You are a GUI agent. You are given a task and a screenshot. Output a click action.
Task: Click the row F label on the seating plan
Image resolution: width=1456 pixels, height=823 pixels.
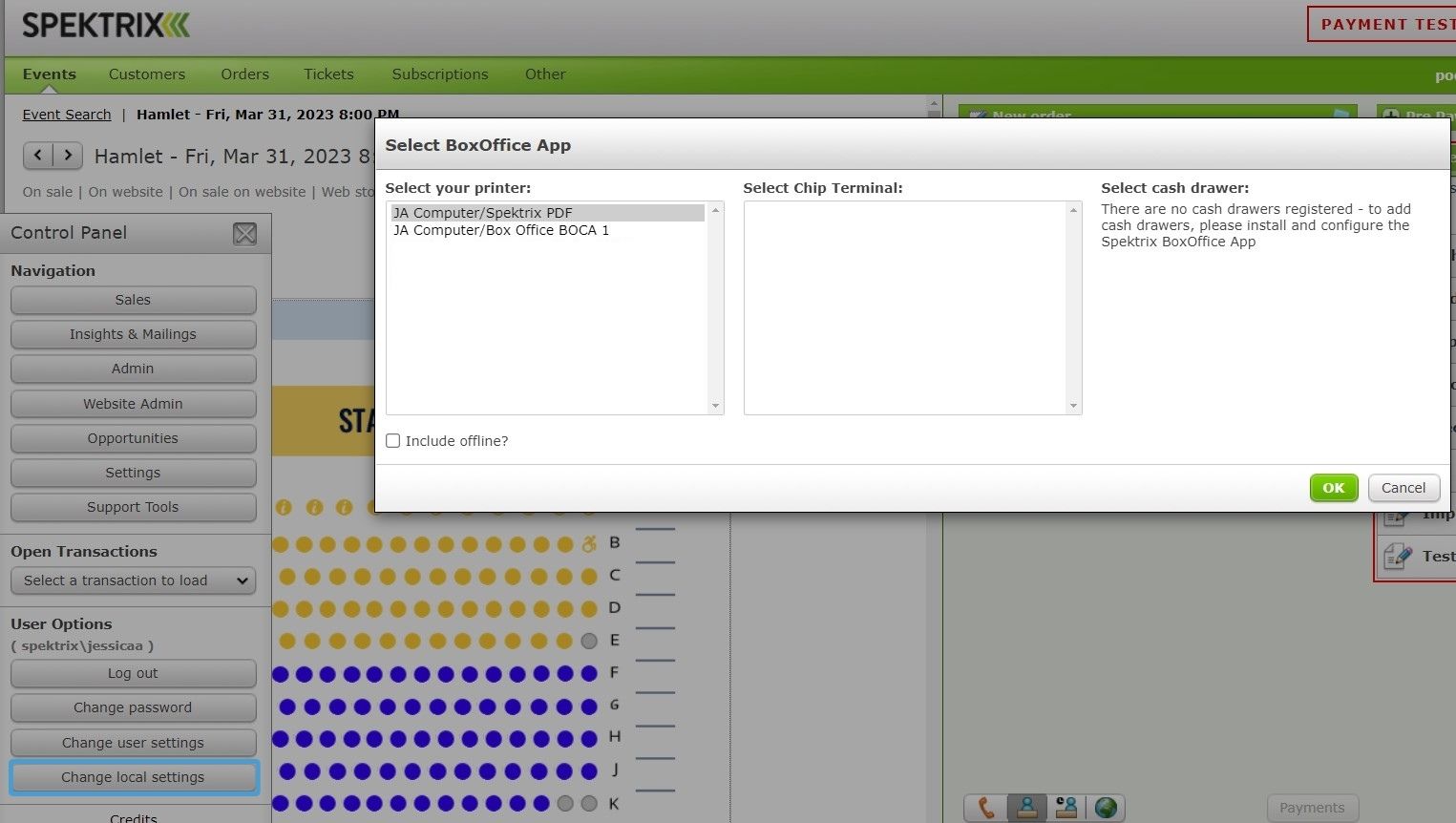[x=614, y=673]
